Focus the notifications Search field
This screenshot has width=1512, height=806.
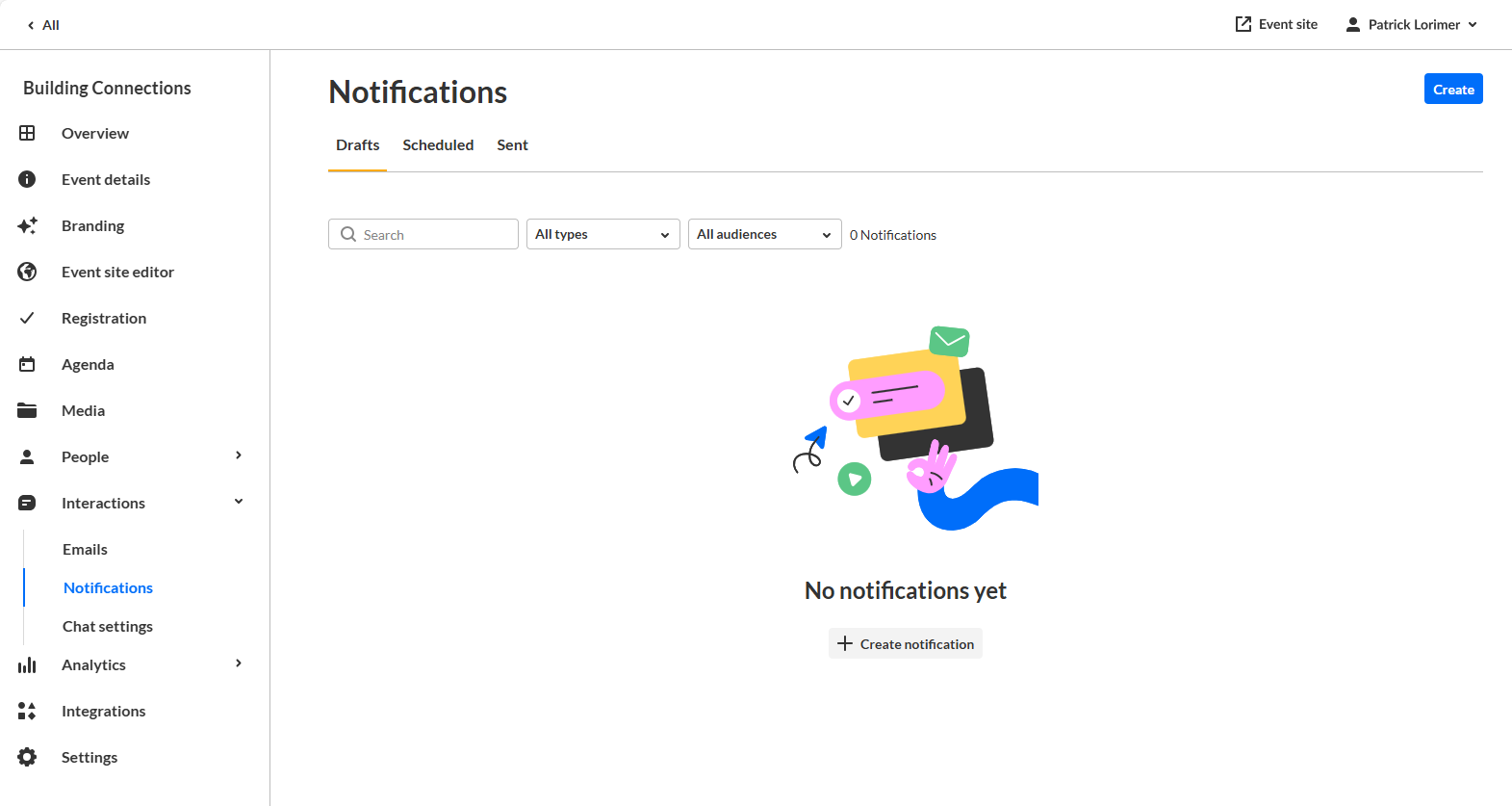pyautogui.click(x=423, y=234)
